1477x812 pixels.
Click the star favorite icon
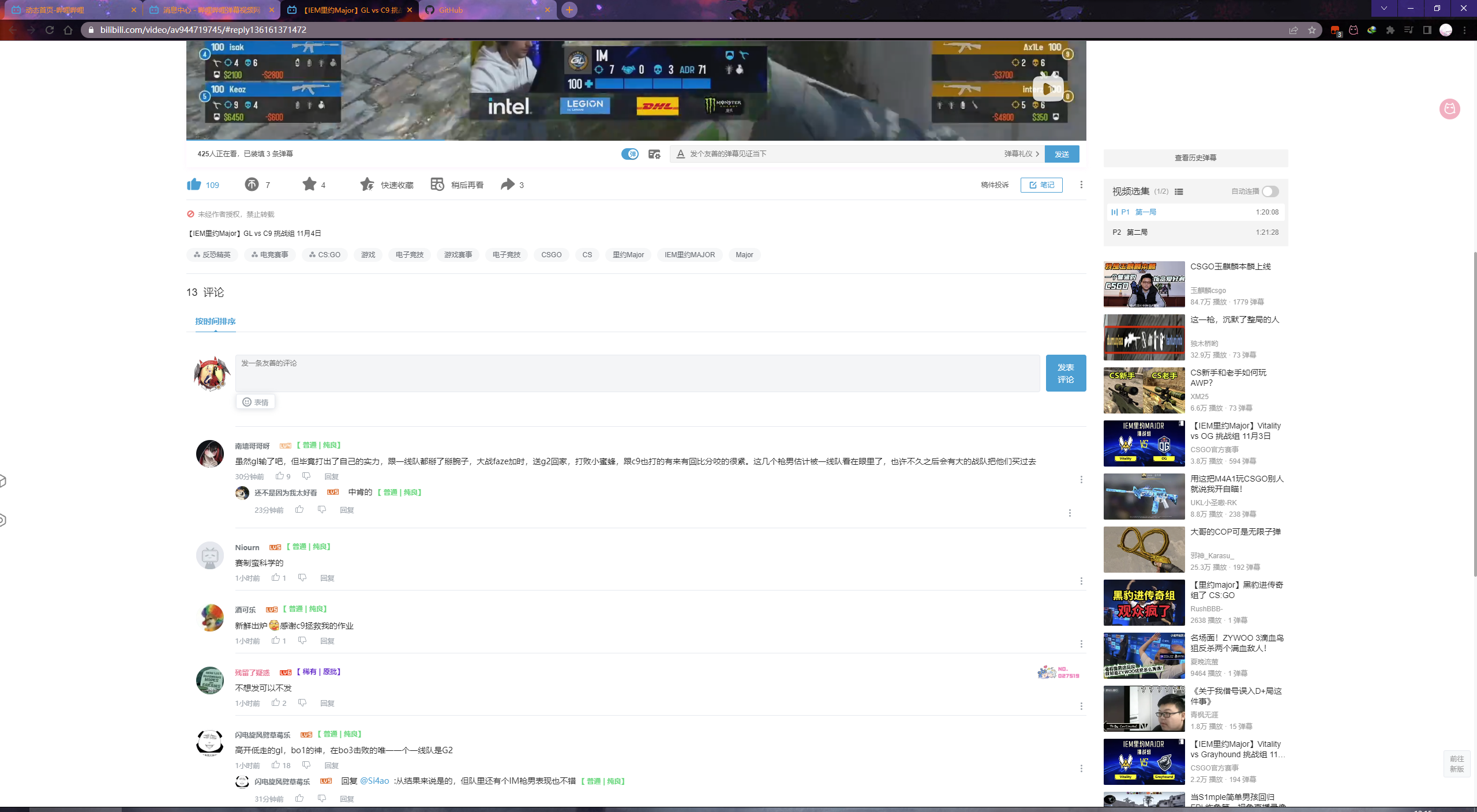309,185
